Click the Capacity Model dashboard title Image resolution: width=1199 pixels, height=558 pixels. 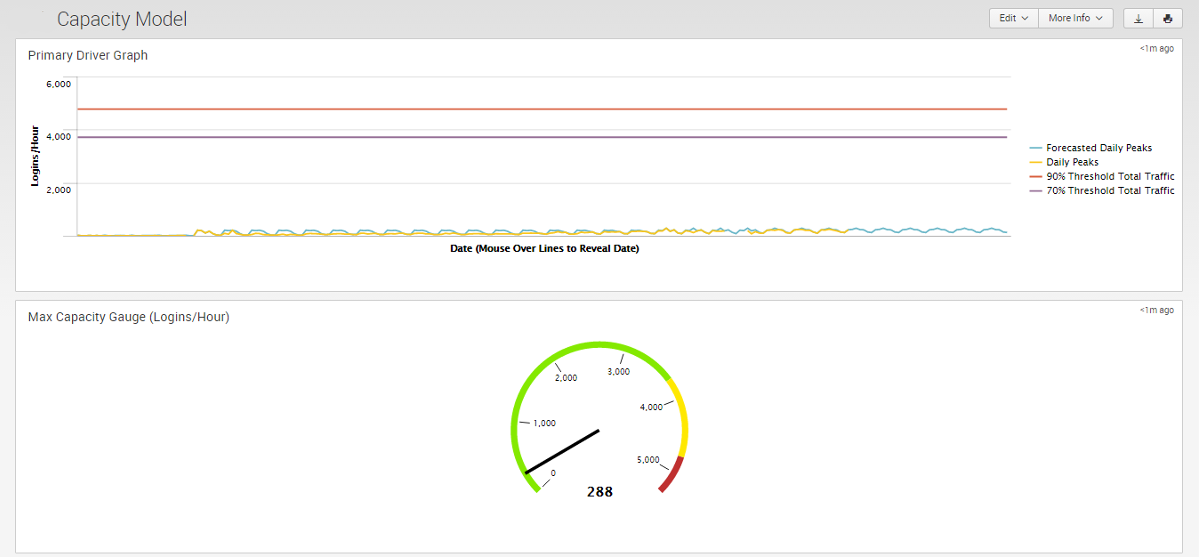click(122, 19)
